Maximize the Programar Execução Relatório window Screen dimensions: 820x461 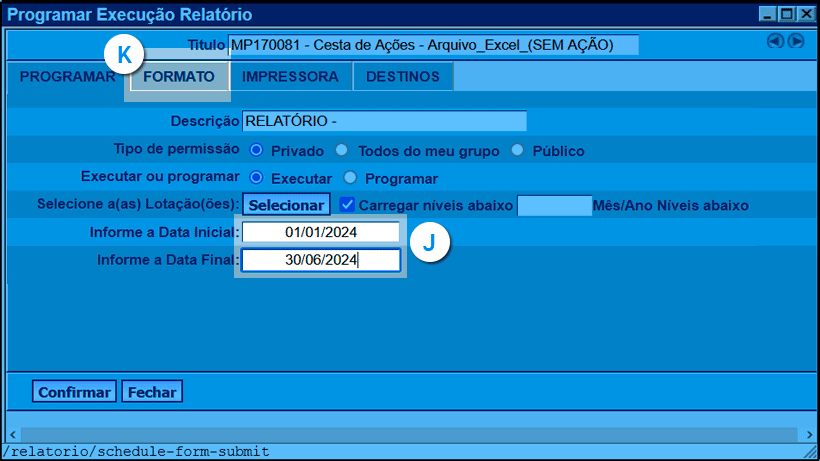787,14
